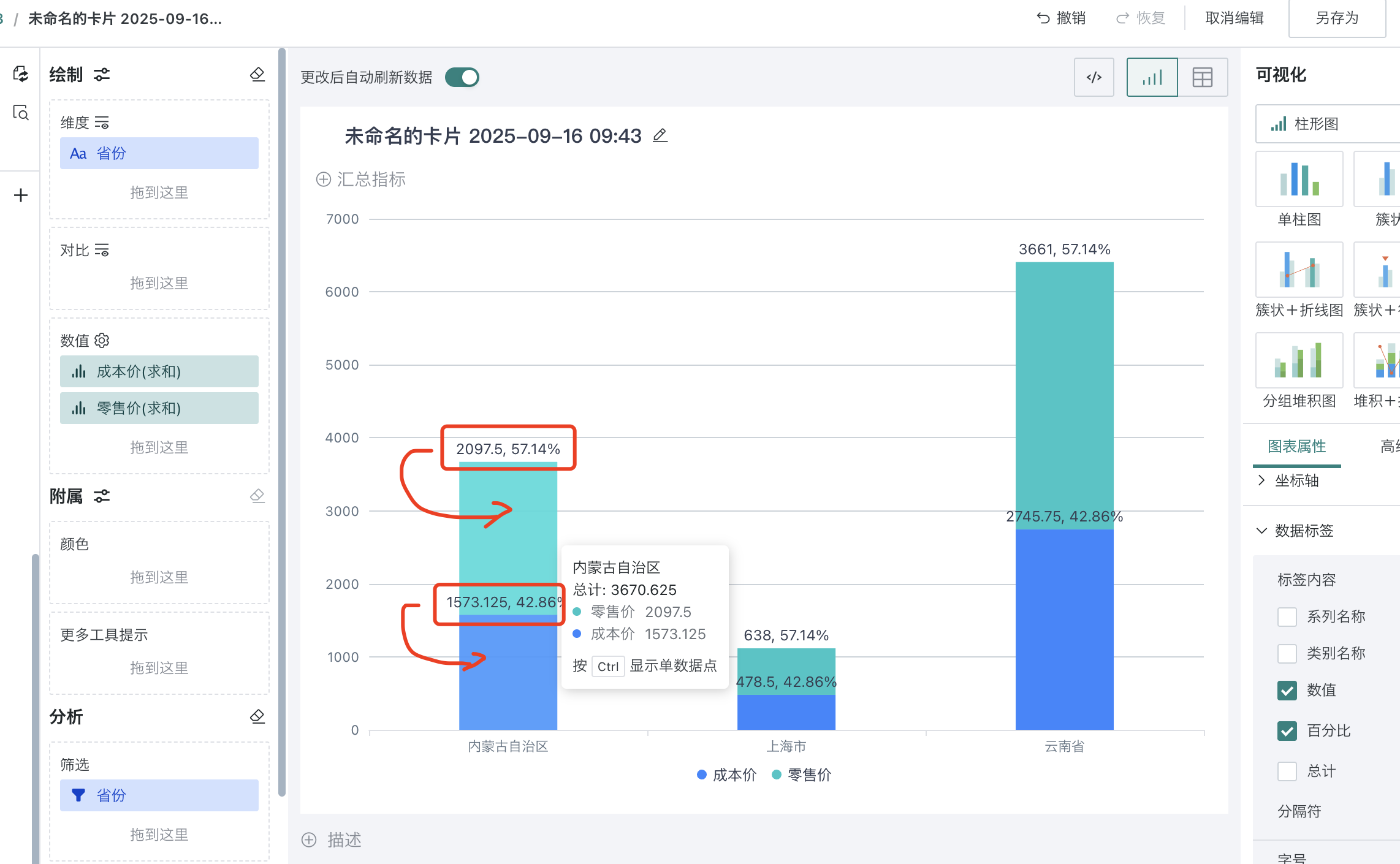Select the 成本价(求和) value field
Viewport: 1400px width, 864px height.
click(x=159, y=371)
